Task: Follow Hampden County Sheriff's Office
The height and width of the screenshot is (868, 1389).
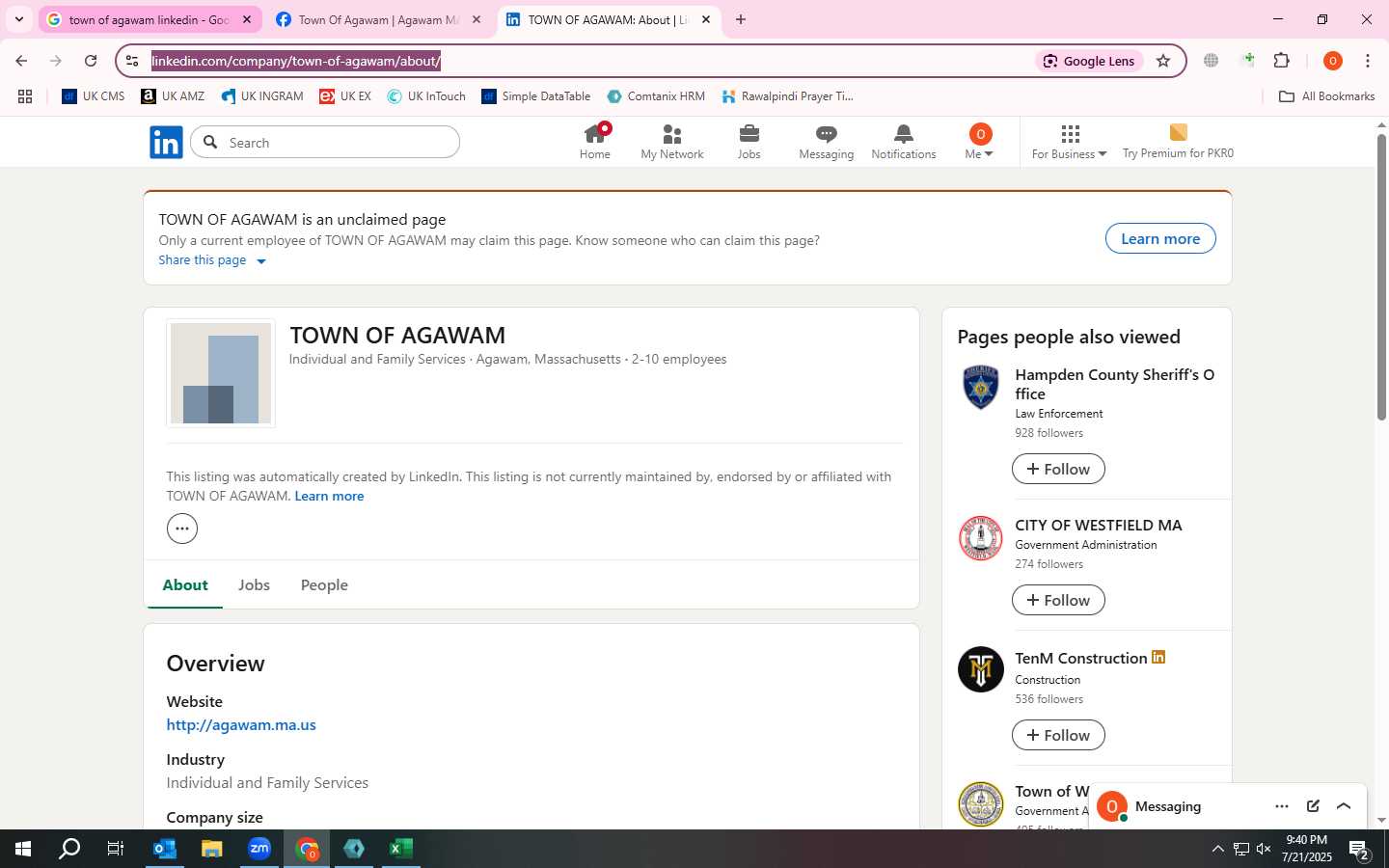Action: pos(1058,469)
